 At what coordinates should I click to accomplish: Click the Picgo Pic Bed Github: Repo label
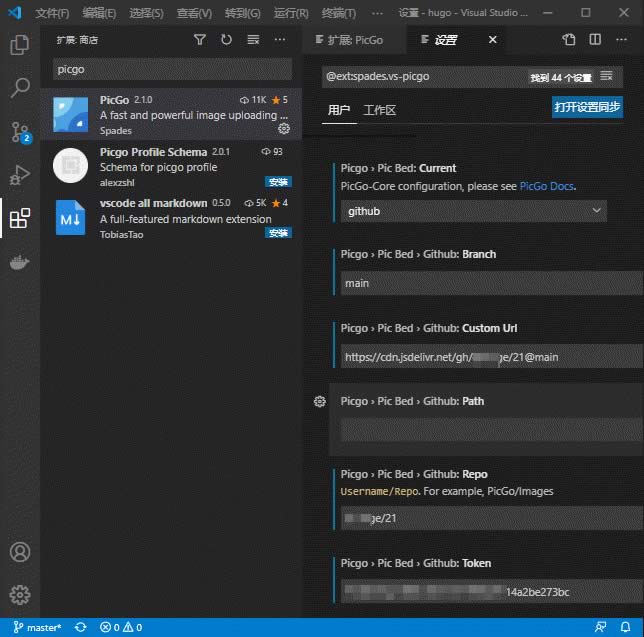(414, 474)
